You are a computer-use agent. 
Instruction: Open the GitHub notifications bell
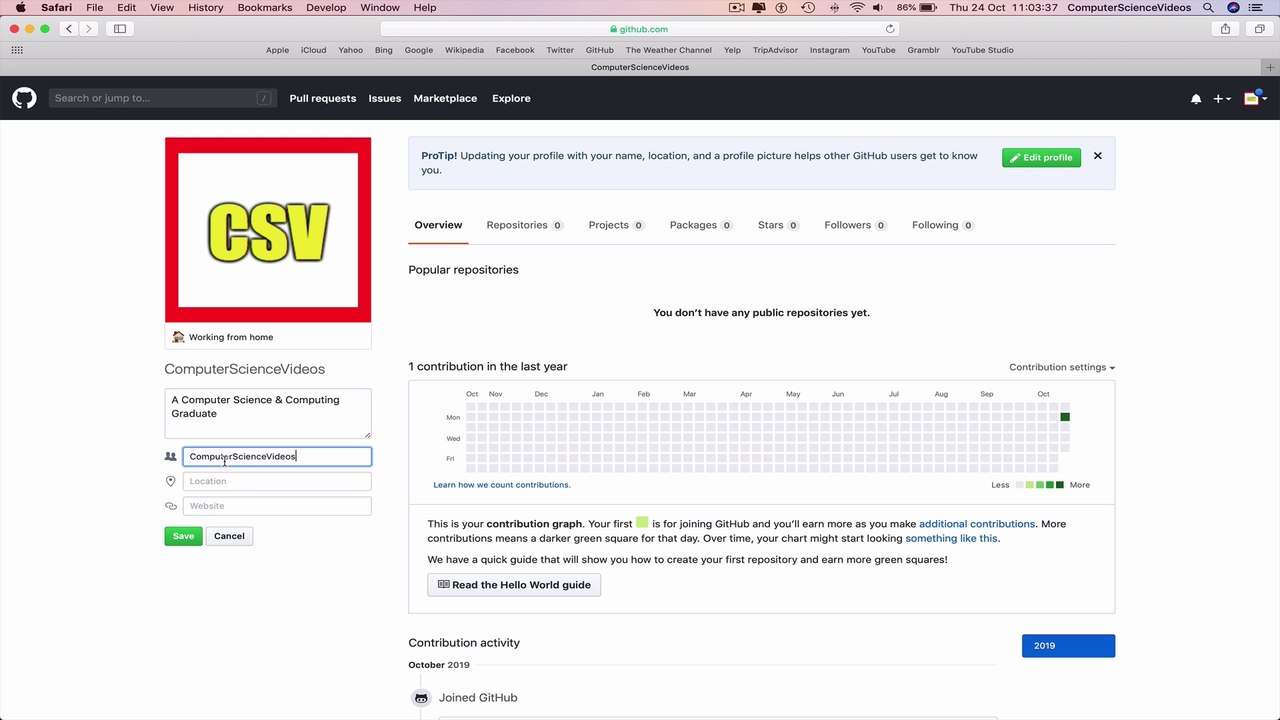(1196, 99)
